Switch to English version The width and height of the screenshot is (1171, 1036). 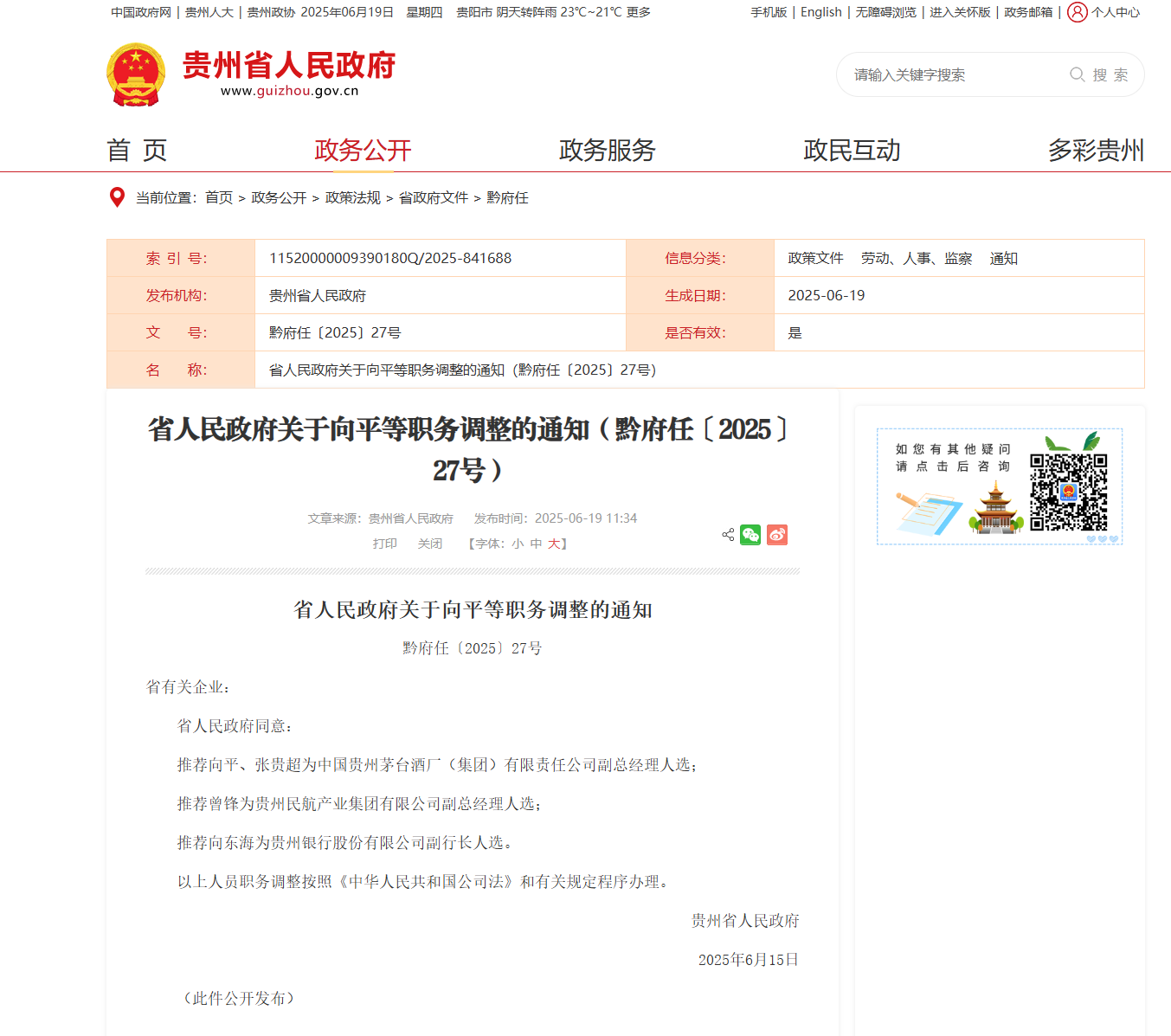(x=820, y=12)
